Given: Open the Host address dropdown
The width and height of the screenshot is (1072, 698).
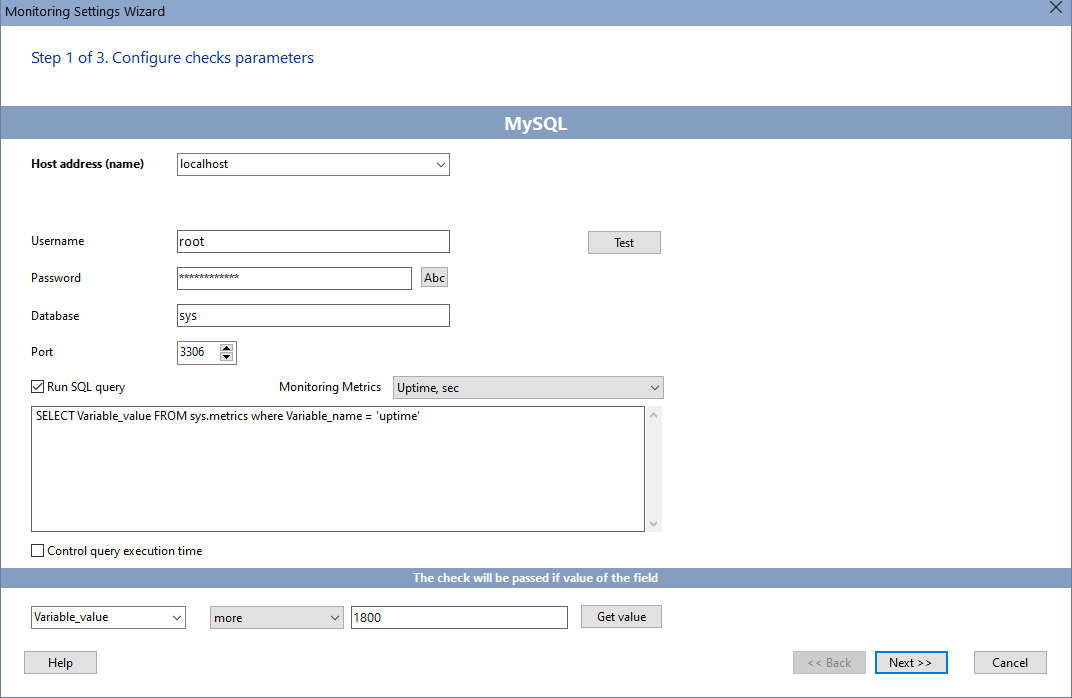Looking at the screenshot, I should point(440,165).
